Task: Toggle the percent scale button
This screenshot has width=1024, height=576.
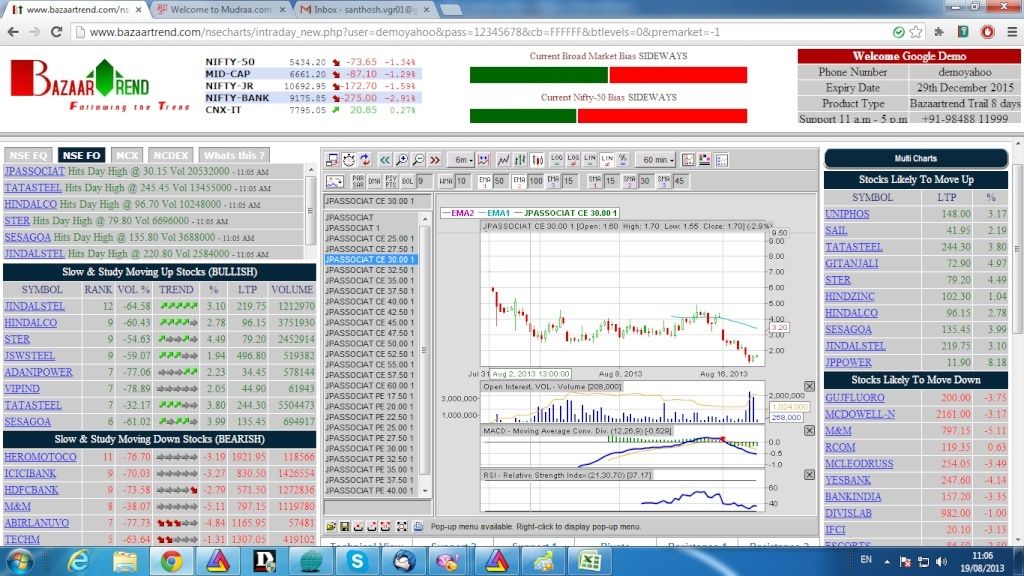Action: (x=623, y=160)
